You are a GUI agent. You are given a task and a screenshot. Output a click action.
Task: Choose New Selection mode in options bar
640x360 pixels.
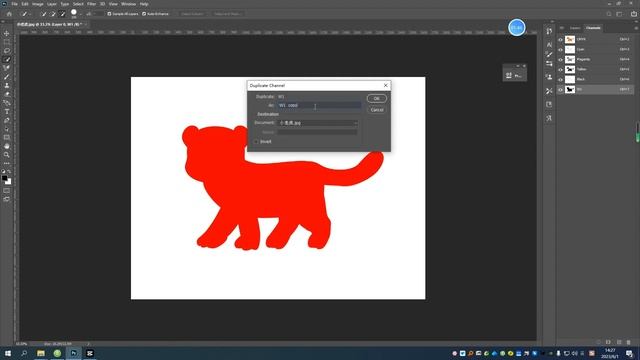point(44,14)
